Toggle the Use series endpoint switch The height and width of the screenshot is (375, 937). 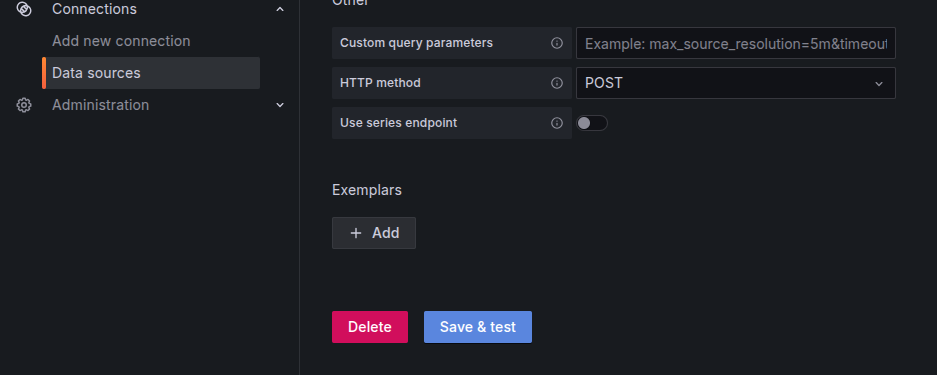pos(592,123)
